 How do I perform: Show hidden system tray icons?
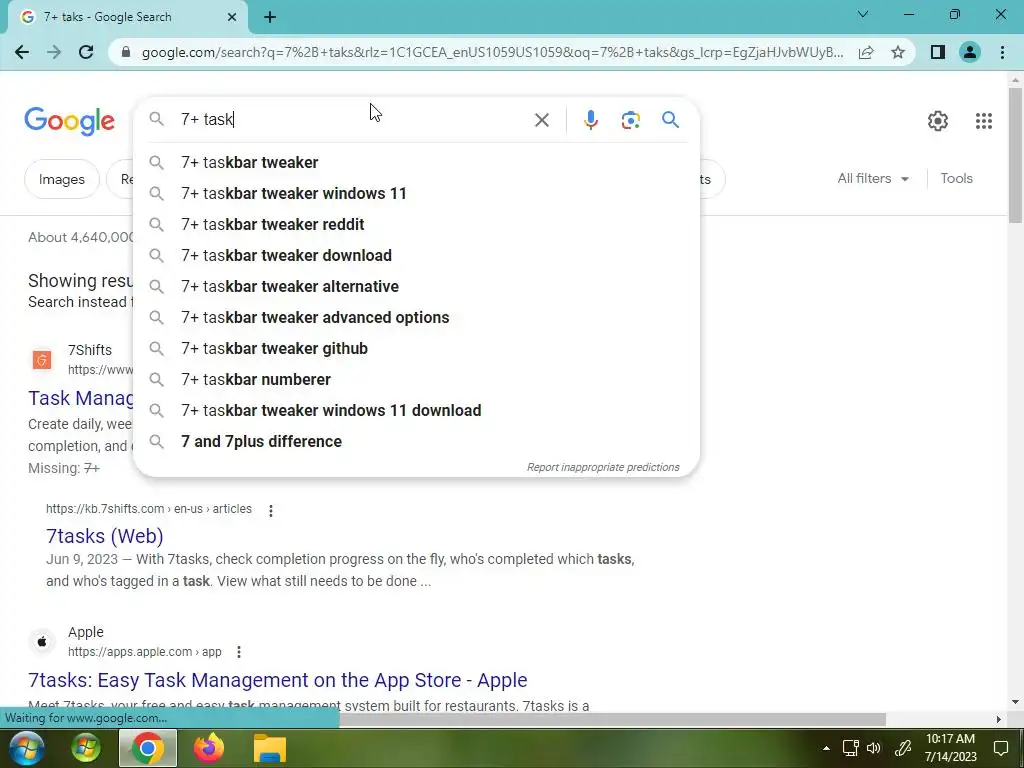point(826,748)
